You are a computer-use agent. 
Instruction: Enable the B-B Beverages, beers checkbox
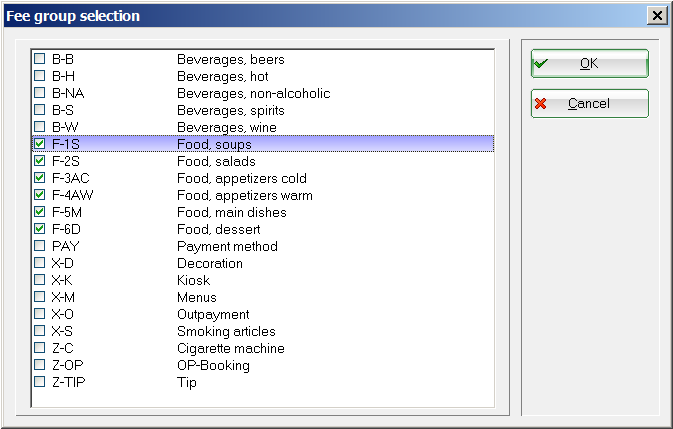pos(40,60)
